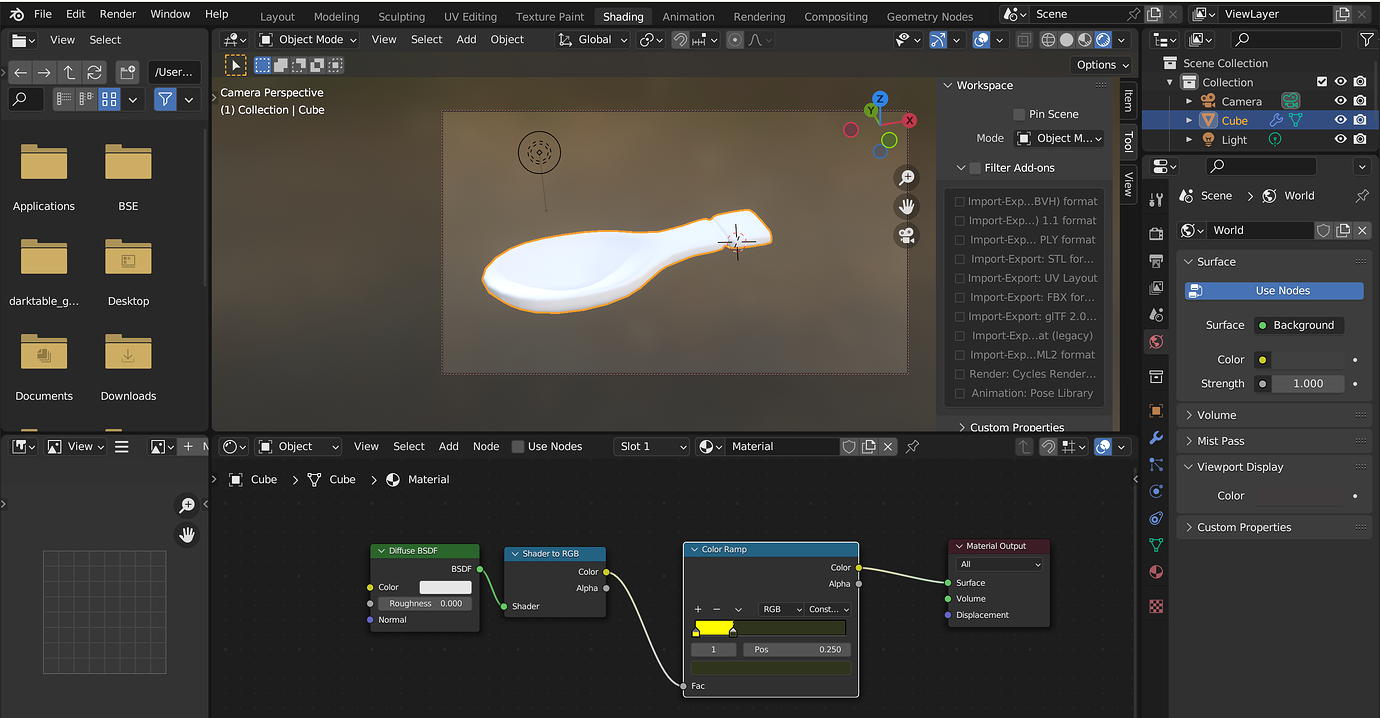Switch to wireframe viewport shading
Viewport: 1380px width, 718px height.
(1048, 40)
